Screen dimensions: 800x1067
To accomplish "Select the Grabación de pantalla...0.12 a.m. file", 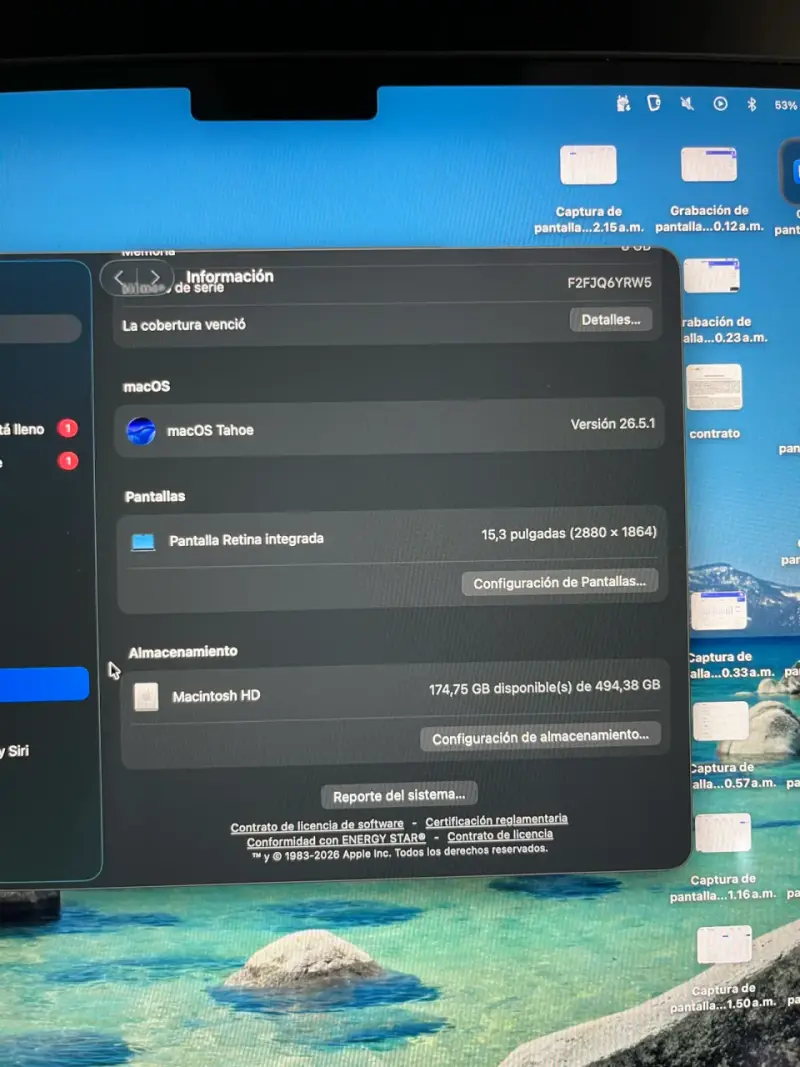I will 709,190.
